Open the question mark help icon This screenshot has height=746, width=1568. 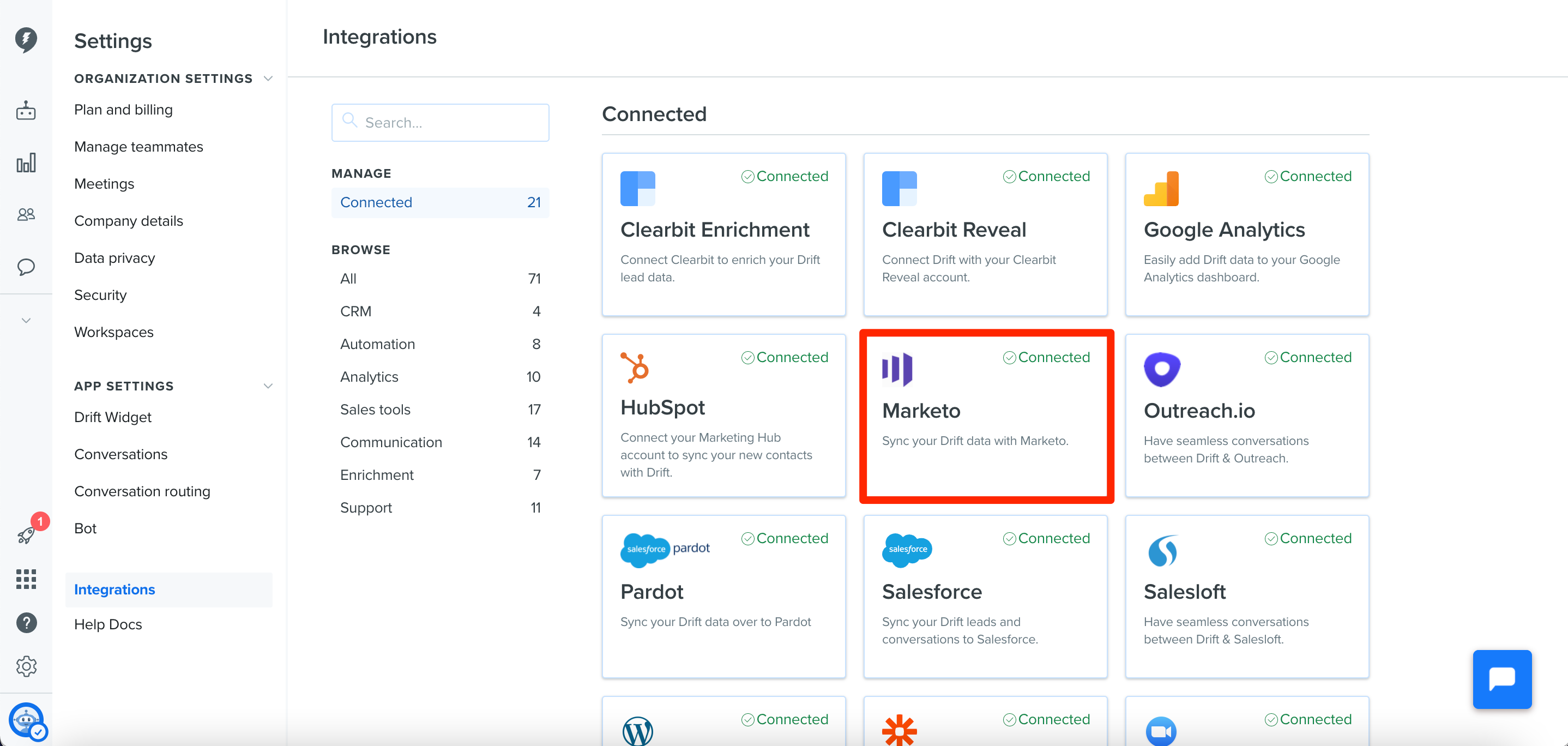[26, 622]
